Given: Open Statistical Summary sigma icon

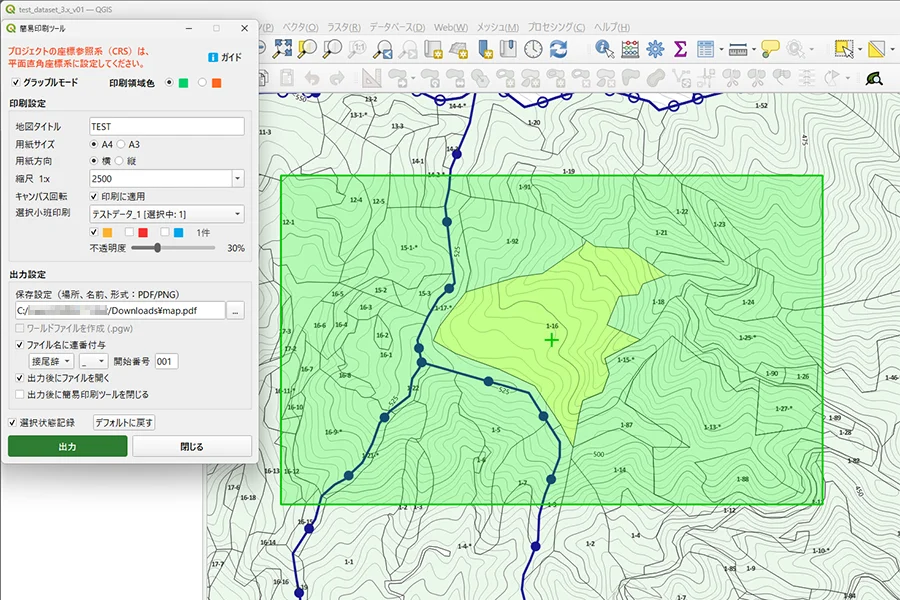Looking at the screenshot, I should [680, 49].
